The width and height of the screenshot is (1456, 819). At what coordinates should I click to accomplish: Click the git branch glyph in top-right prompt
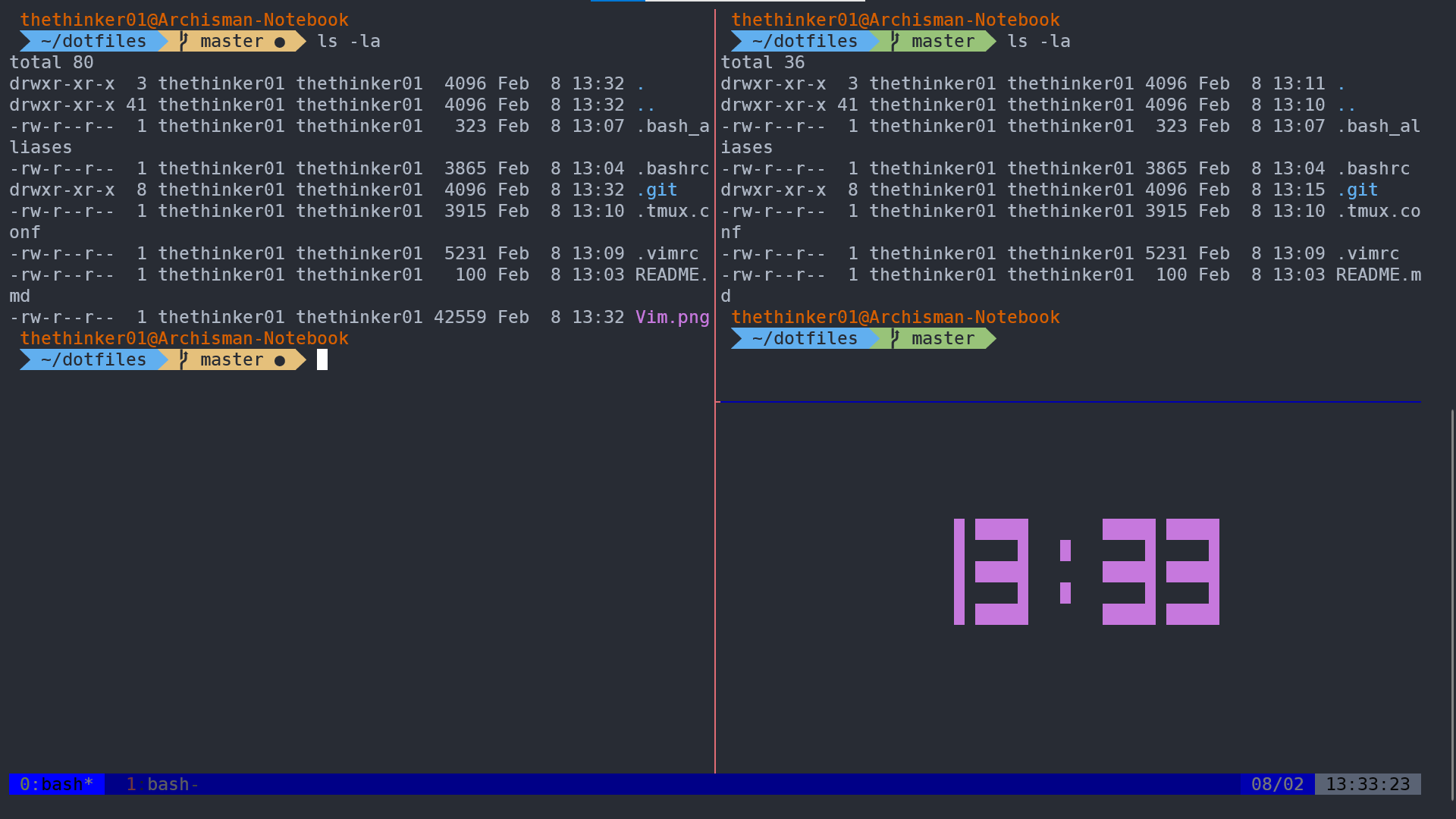[x=896, y=41]
